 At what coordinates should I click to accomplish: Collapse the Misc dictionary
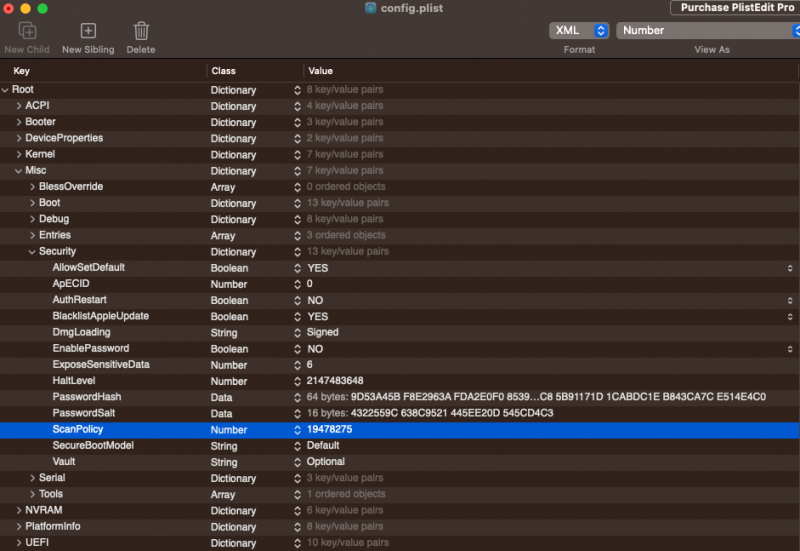pos(19,171)
